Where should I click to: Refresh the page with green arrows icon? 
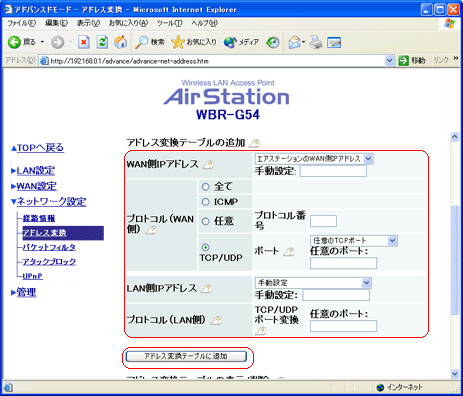(102, 42)
